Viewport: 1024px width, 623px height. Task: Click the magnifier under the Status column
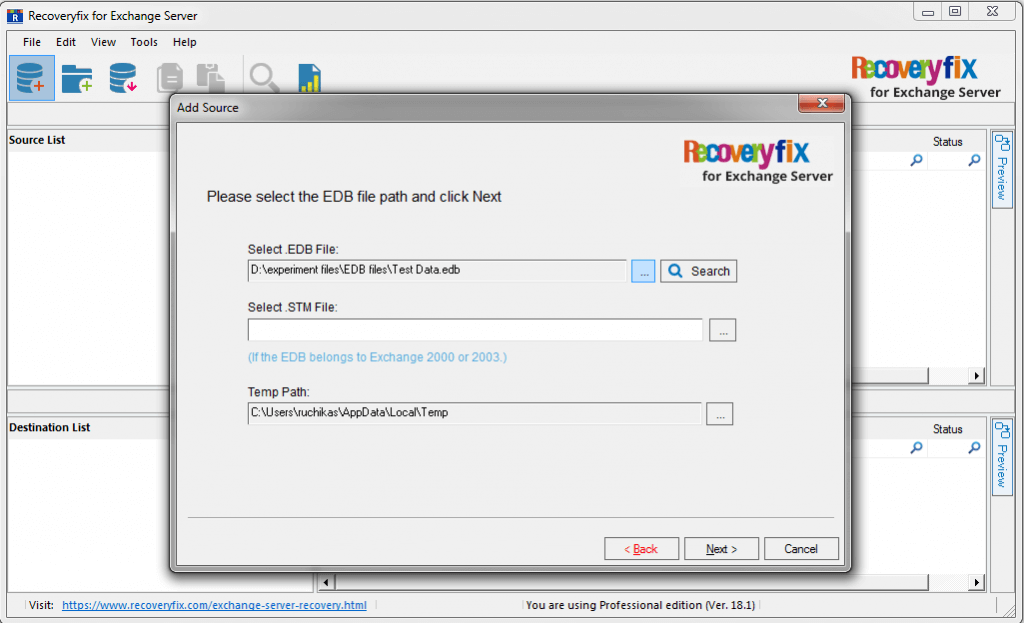click(974, 160)
